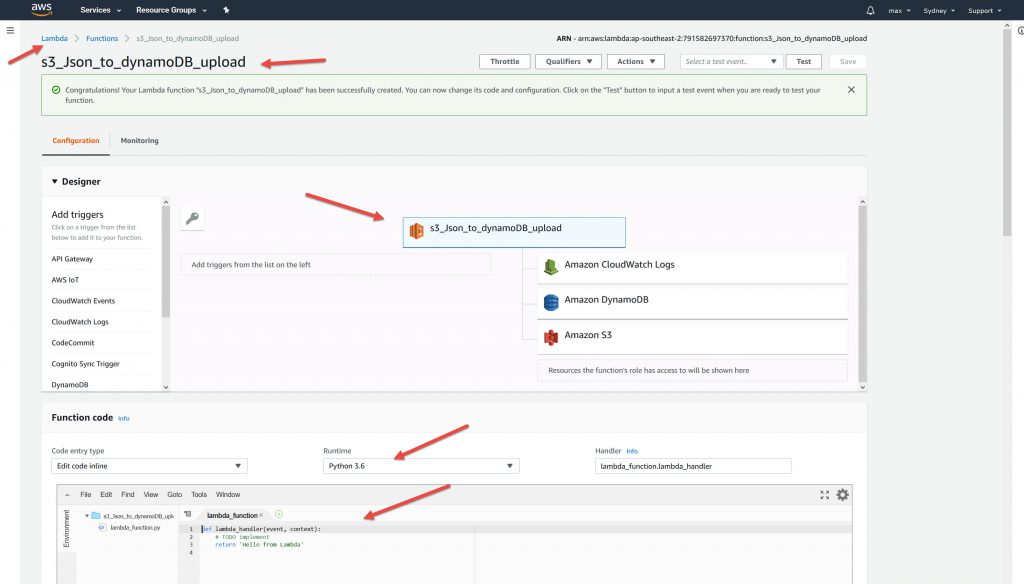Select the Amazon DynamoDB resource icon
This screenshot has width=1024, height=584.
point(550,301)
